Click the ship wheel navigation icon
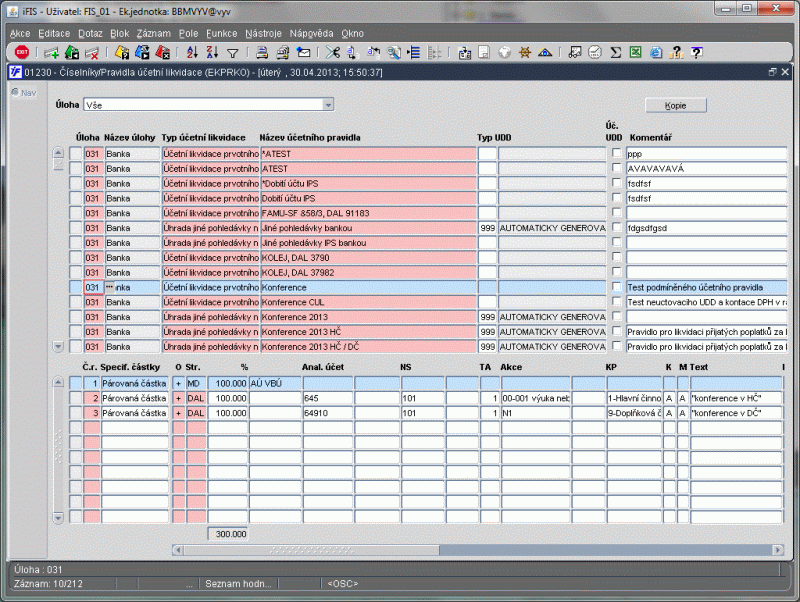Image resolution: width=800 pixels, height=602 pixels. tap(524, 52)
